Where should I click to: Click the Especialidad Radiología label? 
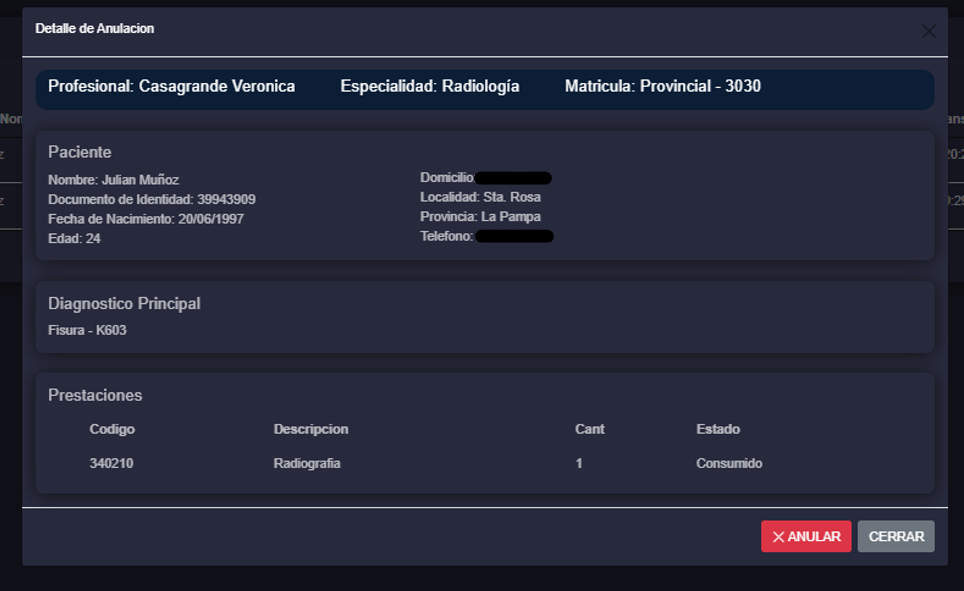click(x=430, y=87)
